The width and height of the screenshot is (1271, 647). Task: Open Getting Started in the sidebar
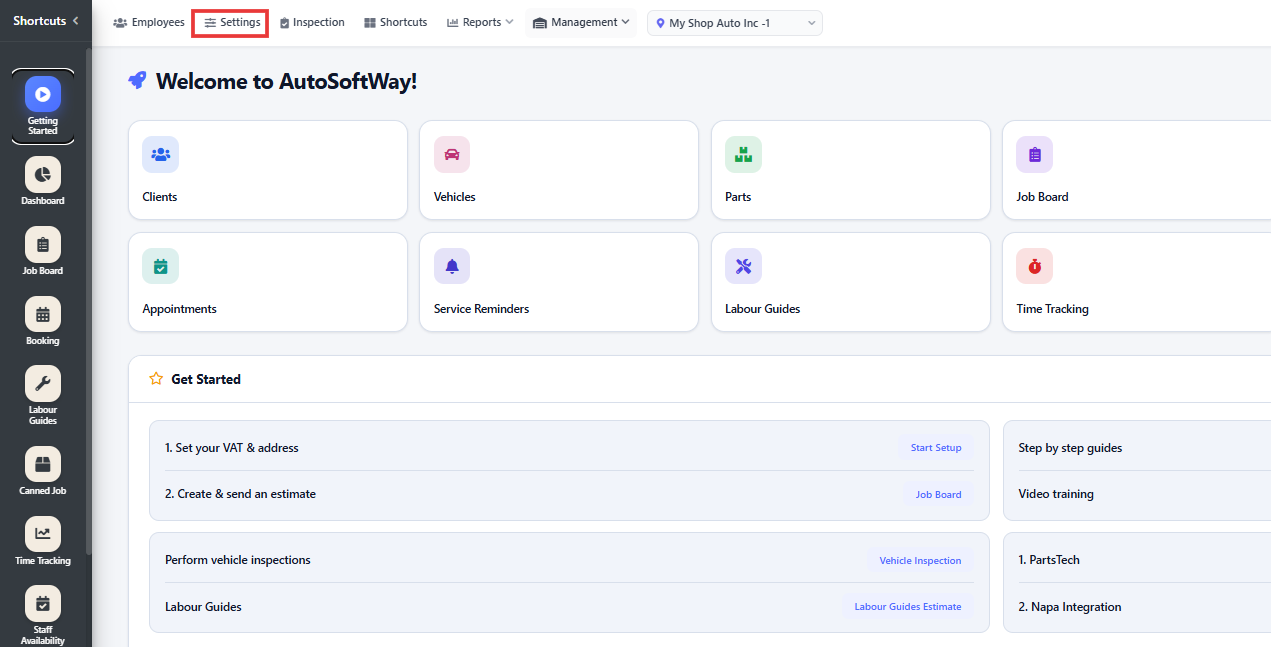[x=43, y=106]
